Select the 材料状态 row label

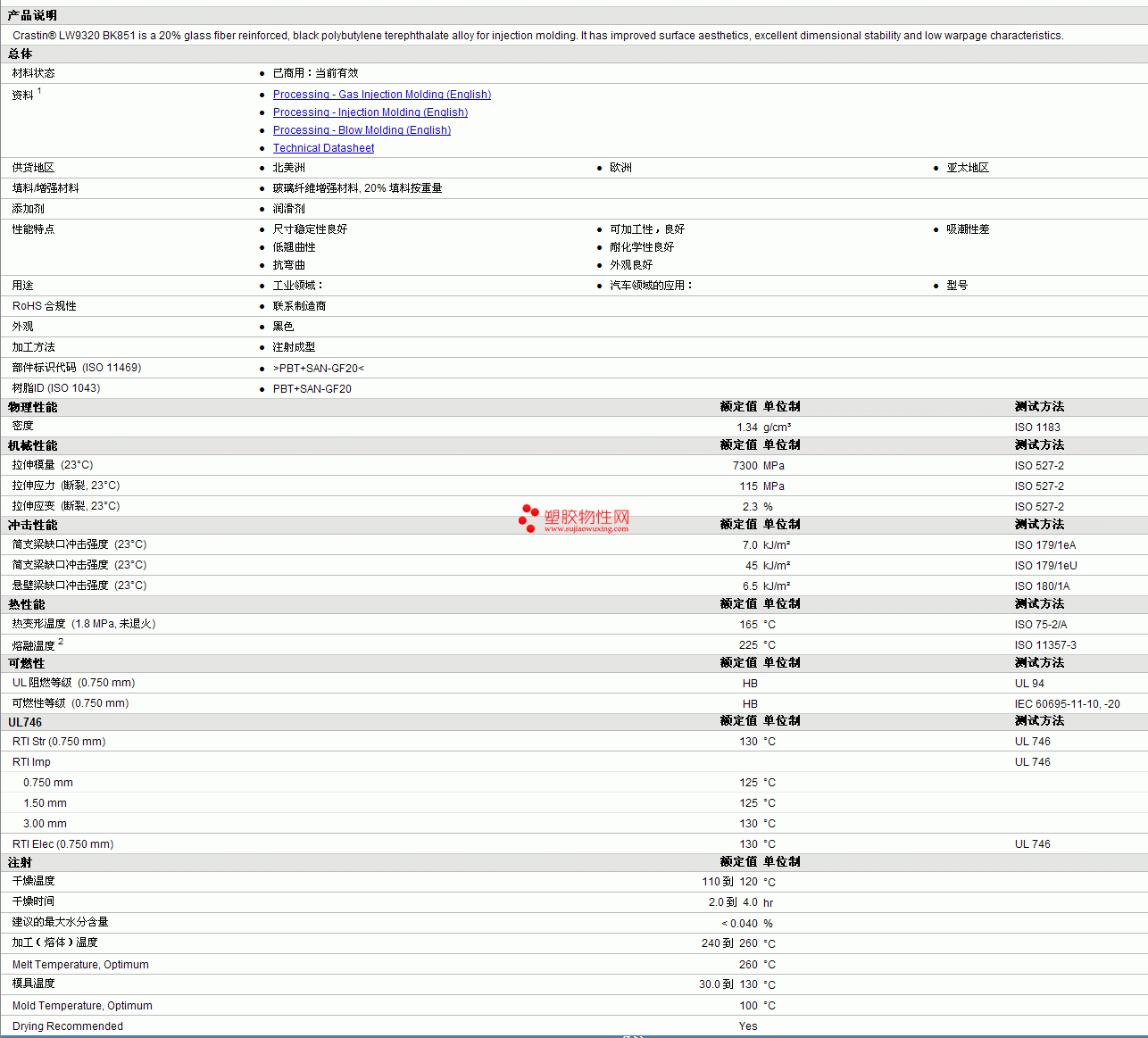coord(33,73)
